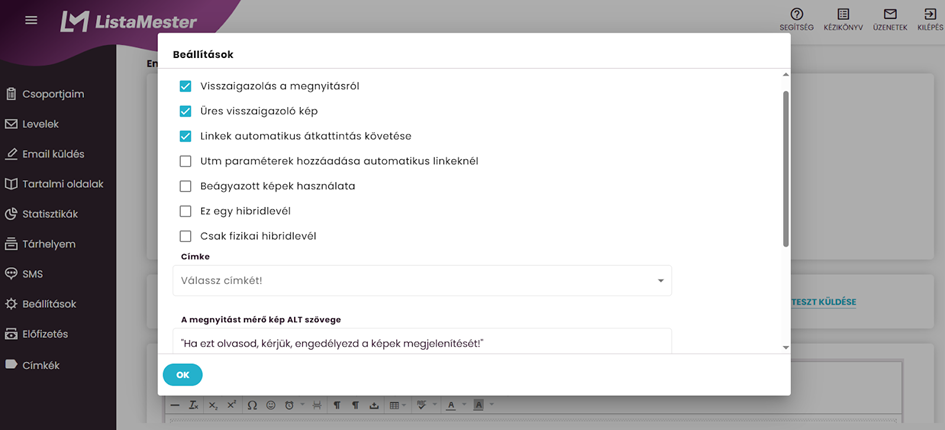
Task: Click the dialog's vertical scrollbar
Action: pos(785,168)
